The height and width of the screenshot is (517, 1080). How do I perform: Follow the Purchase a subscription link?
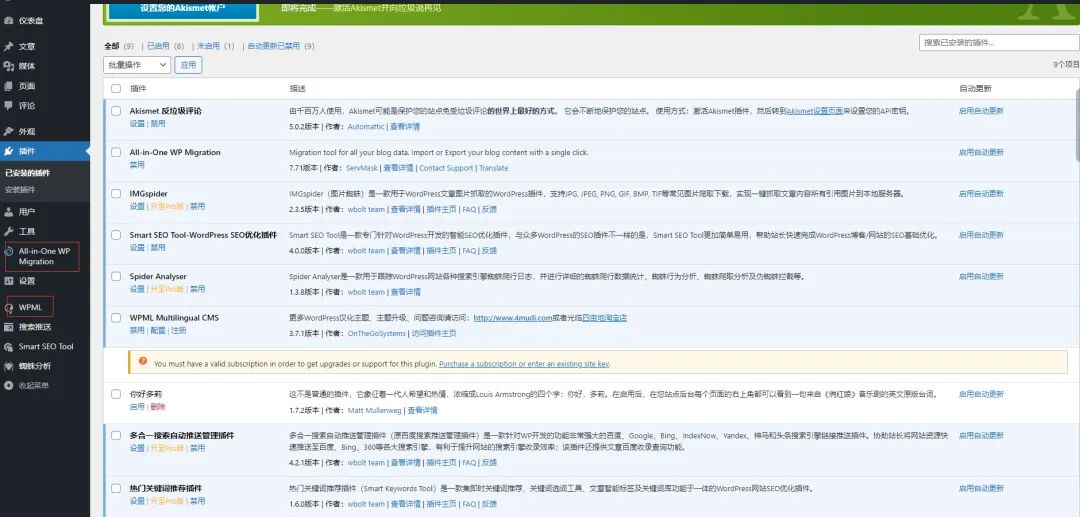click(x=523, y=363)
